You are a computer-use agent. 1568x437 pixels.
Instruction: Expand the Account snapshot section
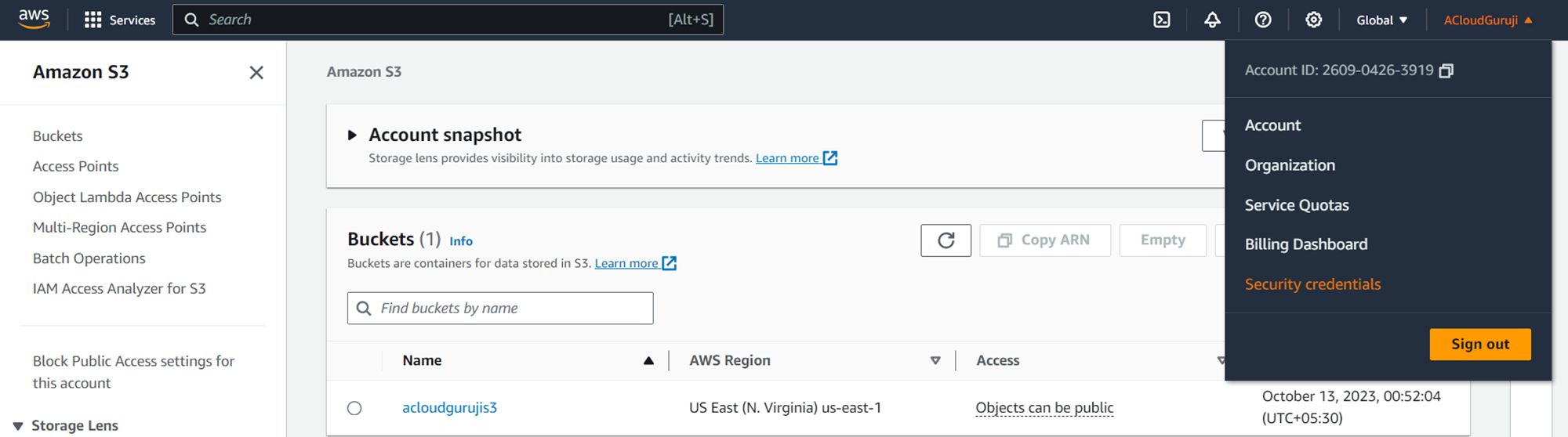[352, 135]
